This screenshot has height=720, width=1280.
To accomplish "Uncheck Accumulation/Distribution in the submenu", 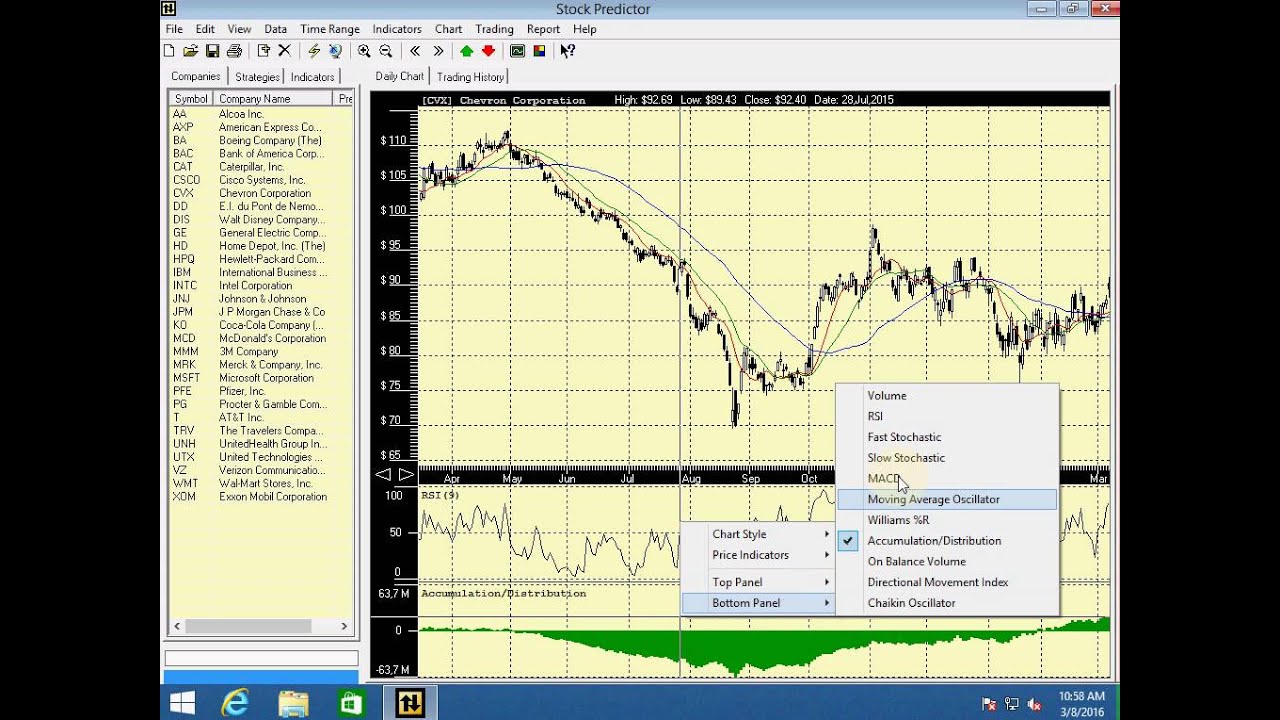I will point(947,541).
